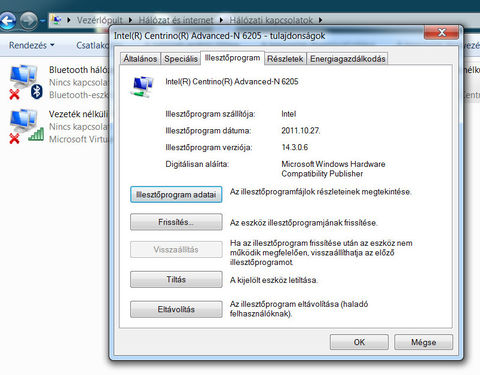480x375 pixels.
Task: Click the Digitálisan aláírta label
Action: pos(197,164)
